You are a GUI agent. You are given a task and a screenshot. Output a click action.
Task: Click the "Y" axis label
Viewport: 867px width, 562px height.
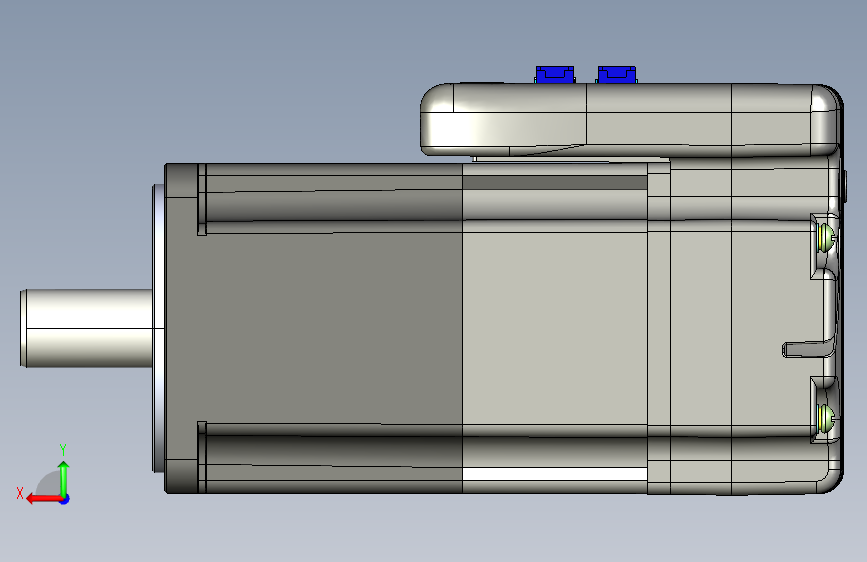[63, 450]
